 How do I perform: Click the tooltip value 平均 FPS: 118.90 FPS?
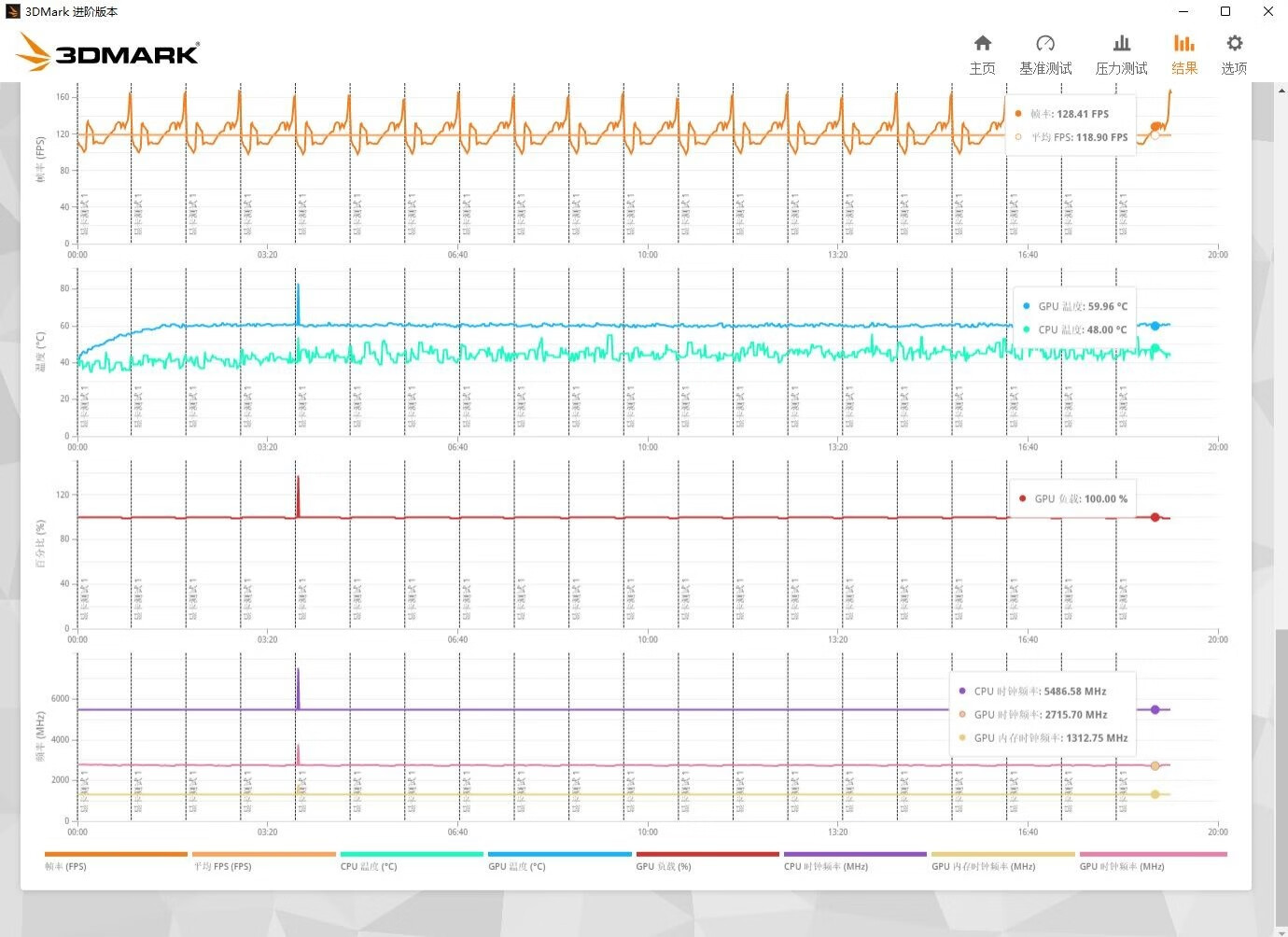pyautogui.click(x=1079, y=137)
